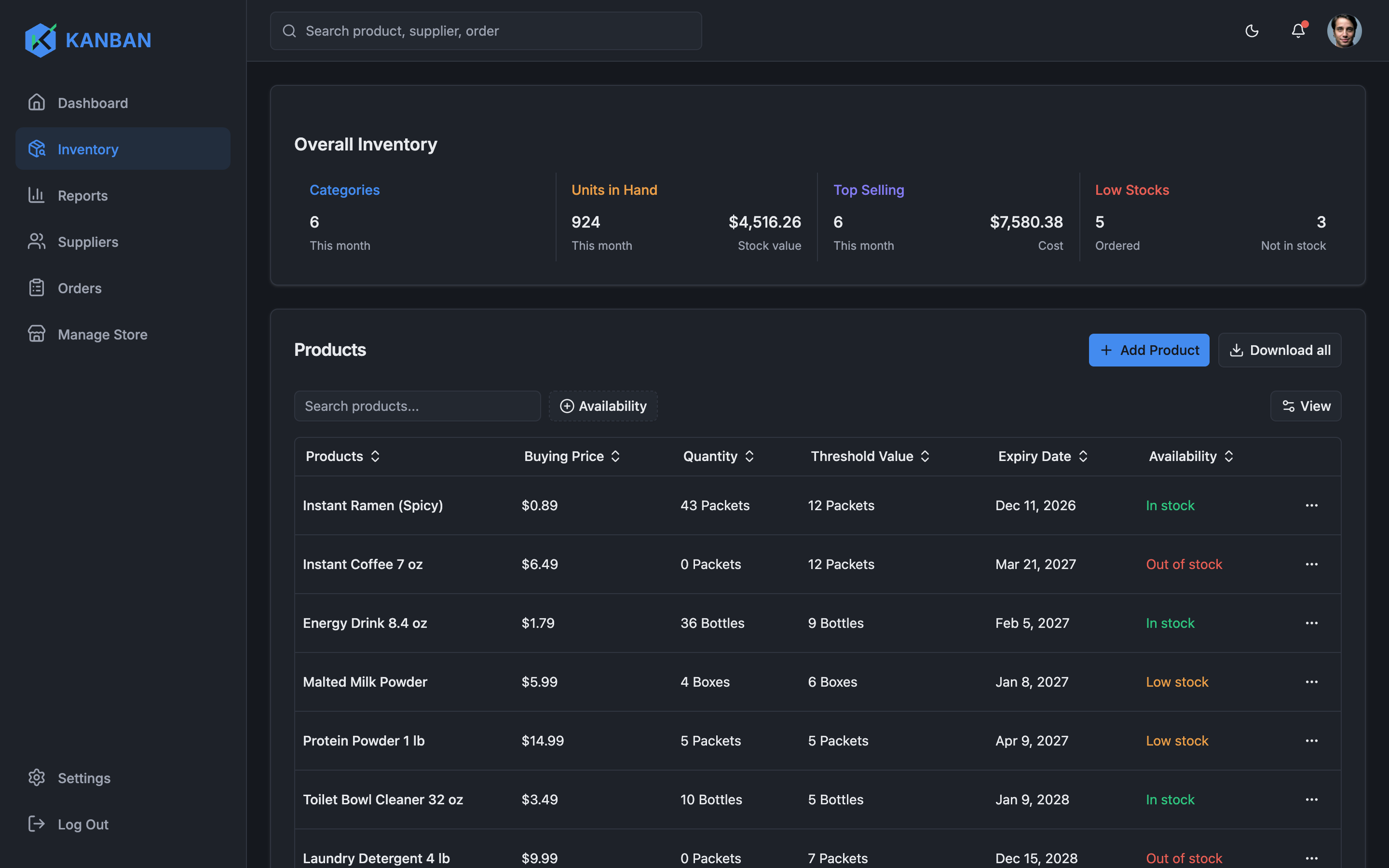The image size is (1389, 868).
Task: Toggle dark mode moon icon
Action: point(1252,31)
